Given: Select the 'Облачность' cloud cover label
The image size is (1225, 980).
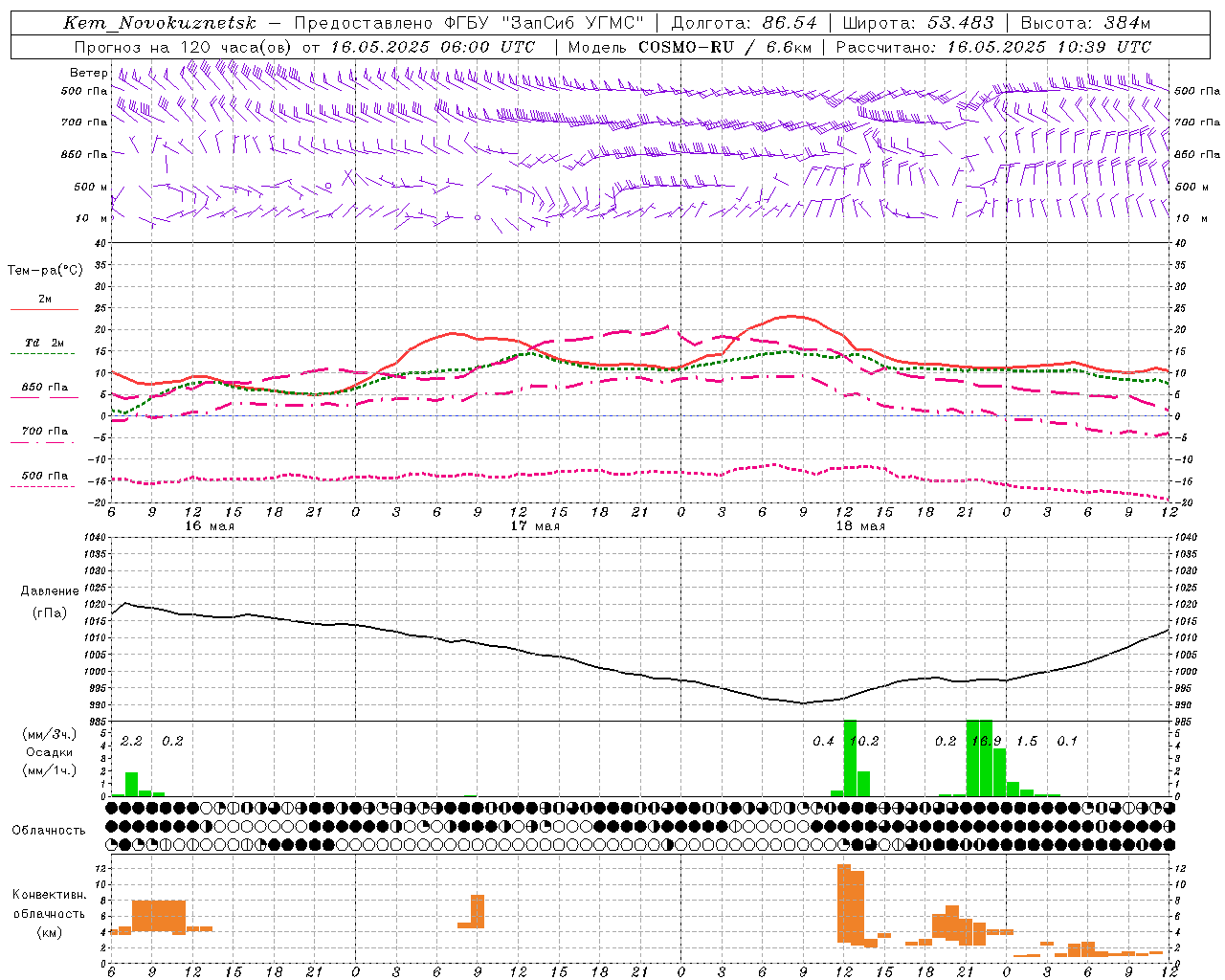Looking at the screenshot, I should (x=49, y=831).
